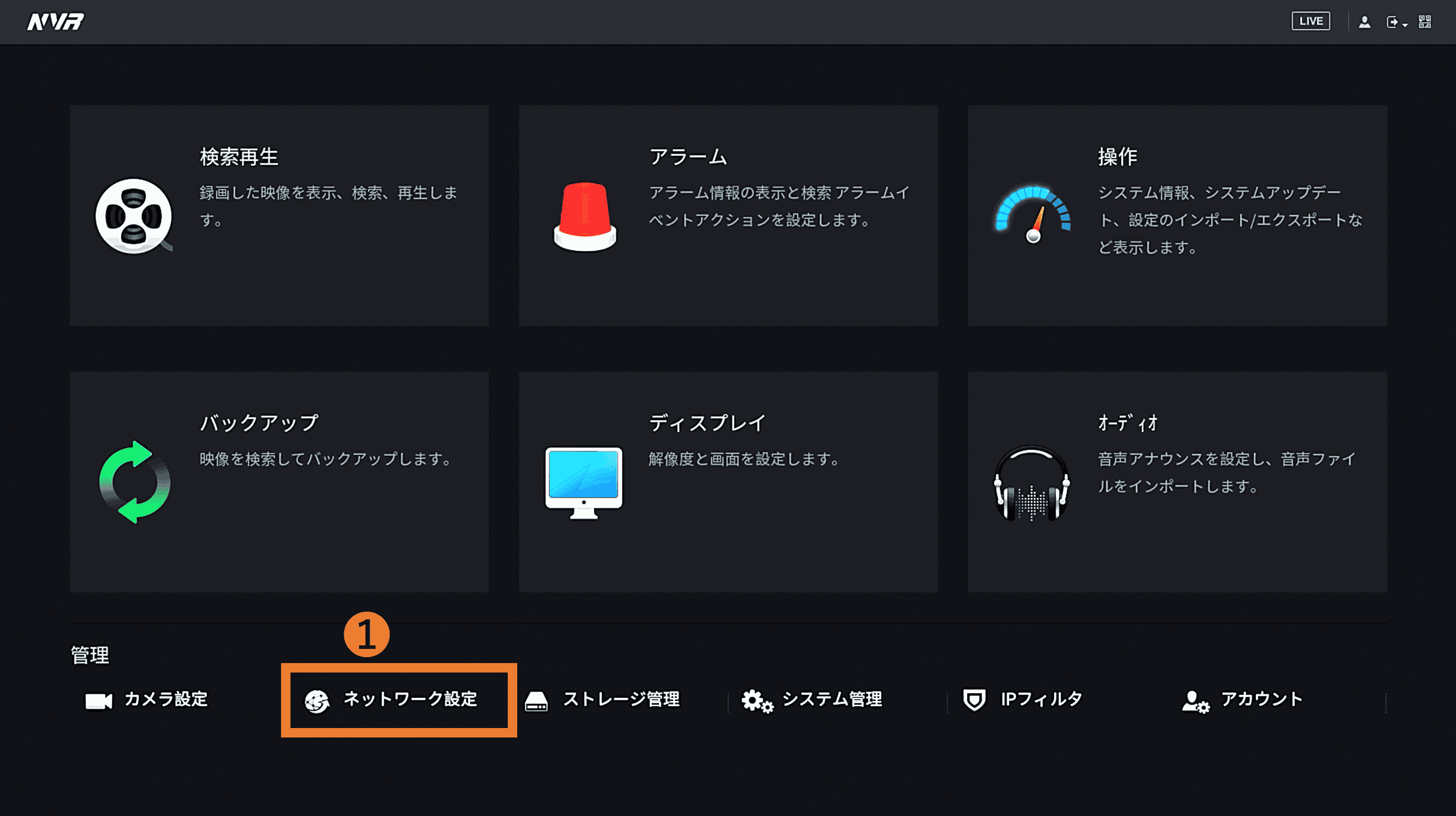
Task: Click the IPフィルタ shield icon
Action: (x=974, y=700)
